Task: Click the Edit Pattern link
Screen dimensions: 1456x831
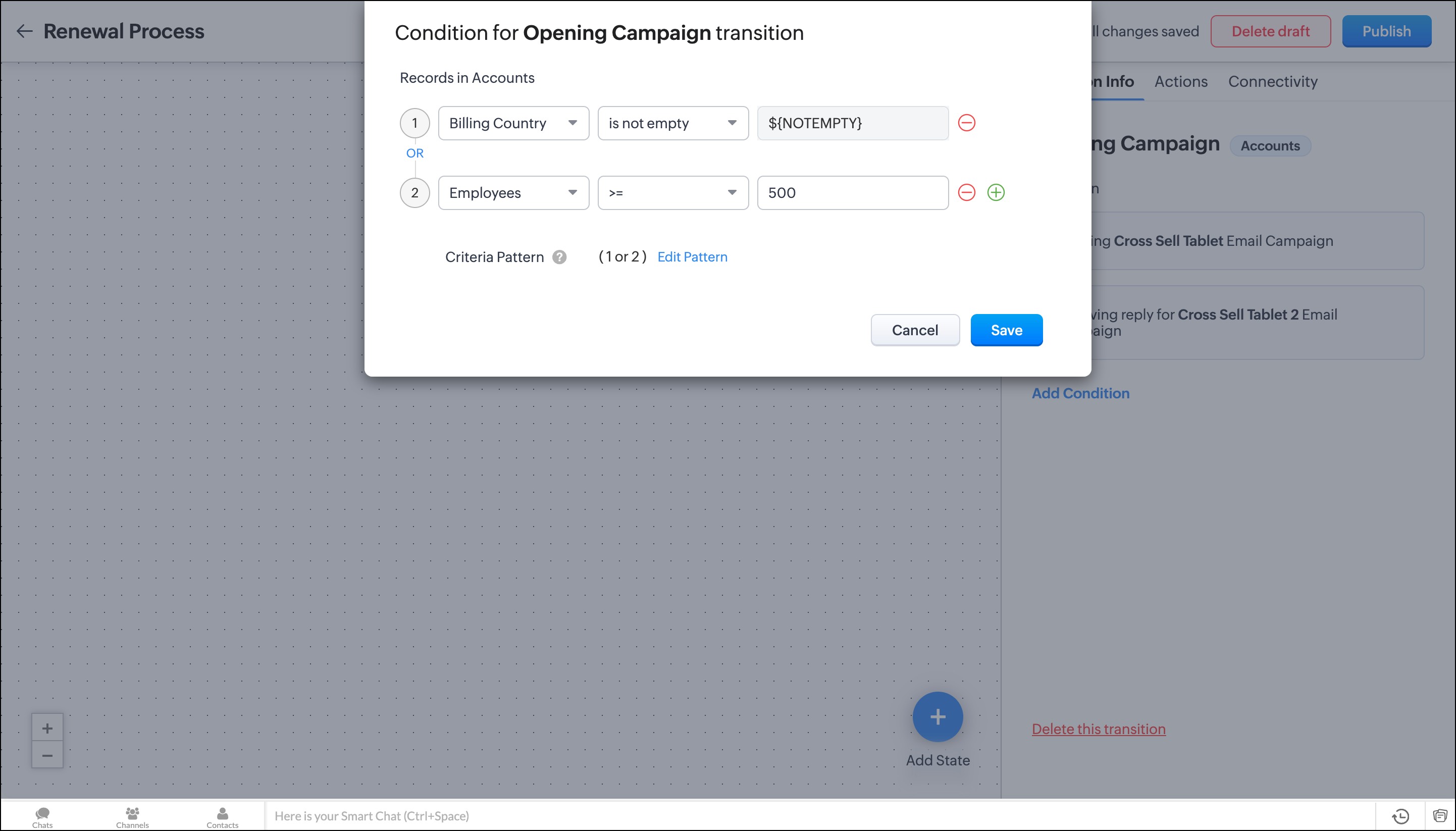Action: coord(692,257)
